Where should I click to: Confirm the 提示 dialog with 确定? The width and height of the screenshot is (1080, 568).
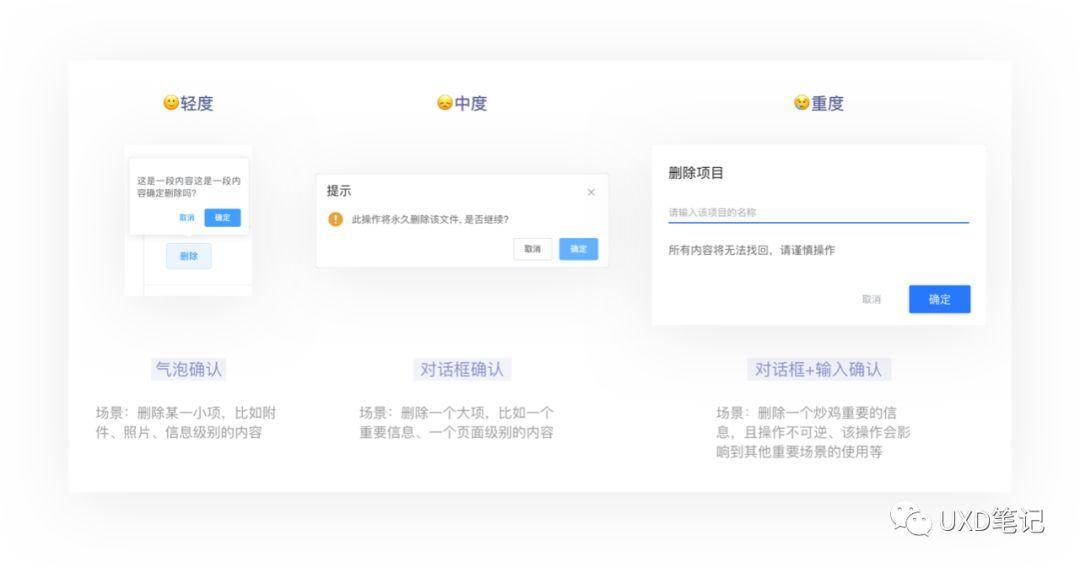point(578,249)
